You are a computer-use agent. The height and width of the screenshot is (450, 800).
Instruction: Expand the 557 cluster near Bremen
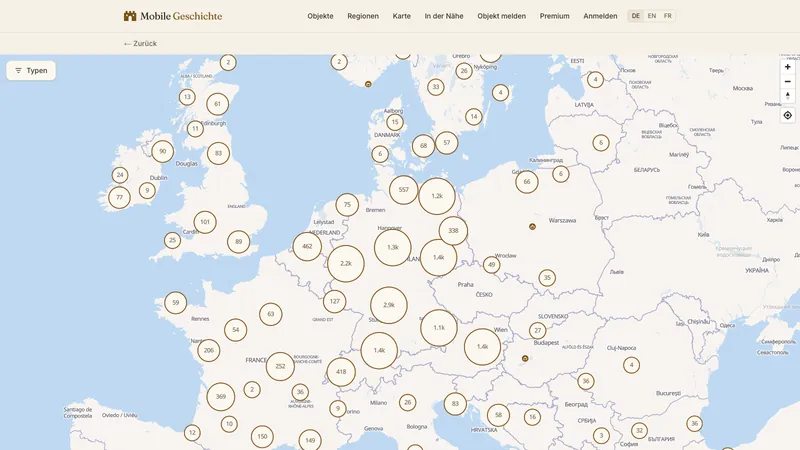point(404,190)
